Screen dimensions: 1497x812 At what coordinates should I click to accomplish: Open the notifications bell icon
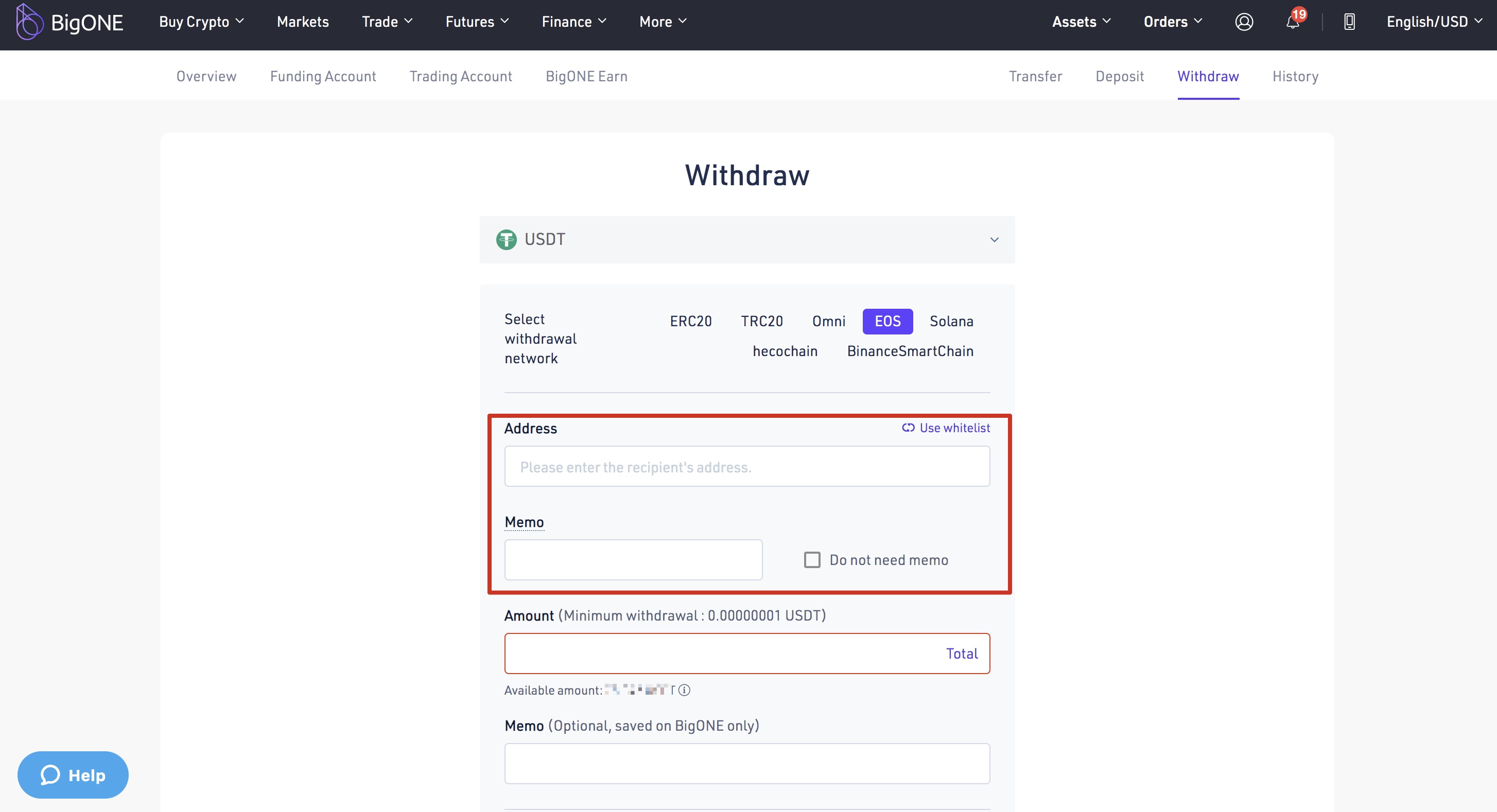tap(1293, 23)
